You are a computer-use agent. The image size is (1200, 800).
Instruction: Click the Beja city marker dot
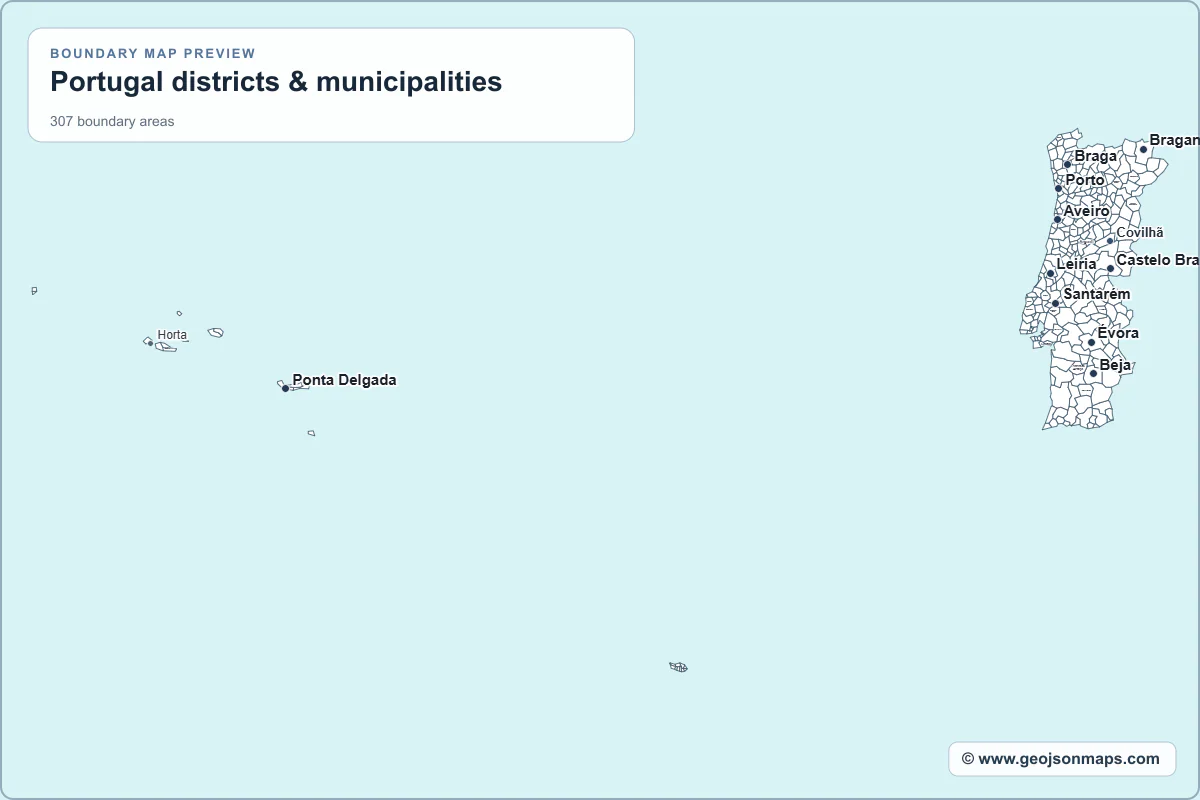(1093, 374)
